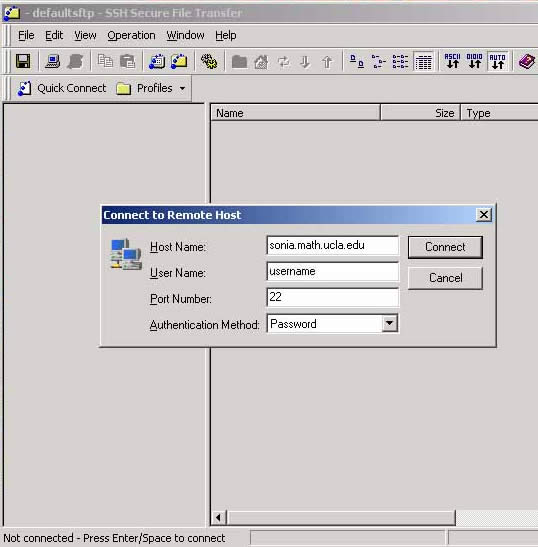The image size is (538, 547).
Task: Open the Edit menu
Action: [54, 35]
